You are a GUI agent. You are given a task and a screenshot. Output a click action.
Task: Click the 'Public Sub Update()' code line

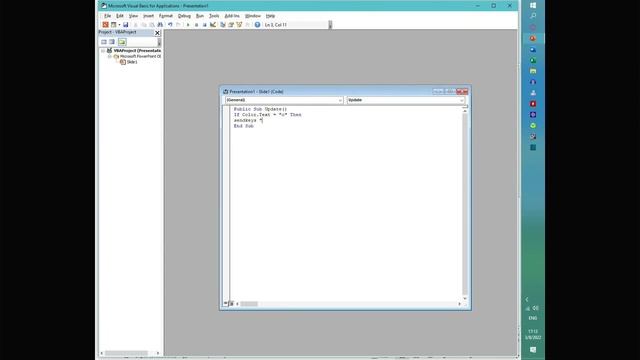260,109
